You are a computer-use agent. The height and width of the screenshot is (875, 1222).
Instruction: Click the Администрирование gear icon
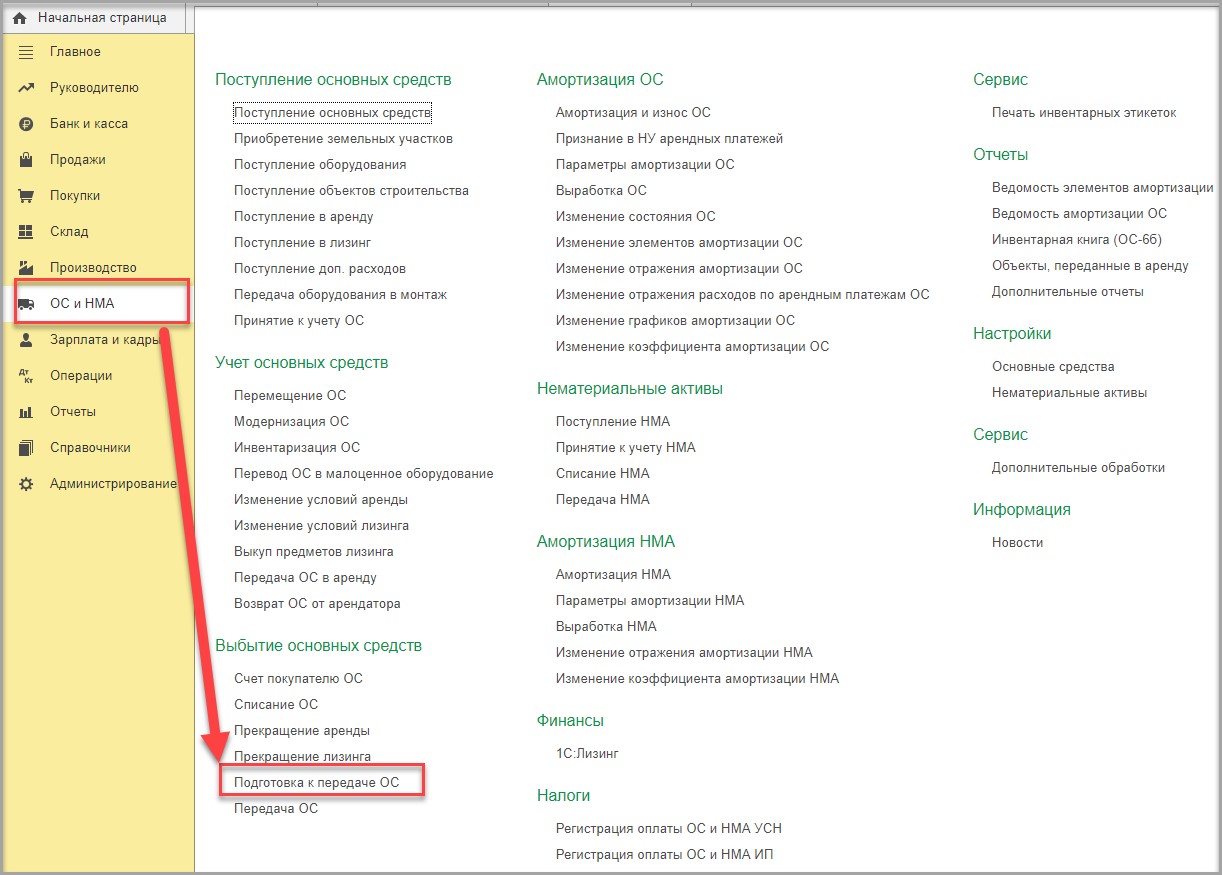tap(27, 484)
